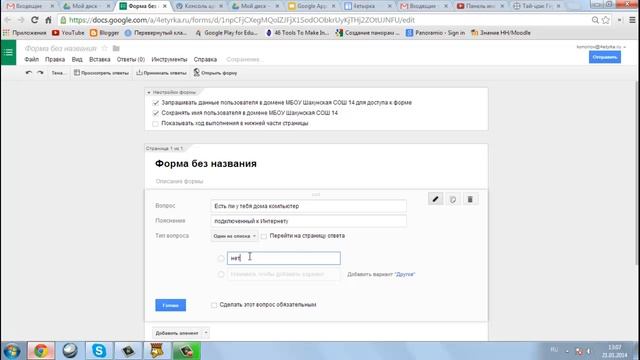This screenshot has width=640, height=360.
Task: Click browser forward arrow
Action: (21, 20)
